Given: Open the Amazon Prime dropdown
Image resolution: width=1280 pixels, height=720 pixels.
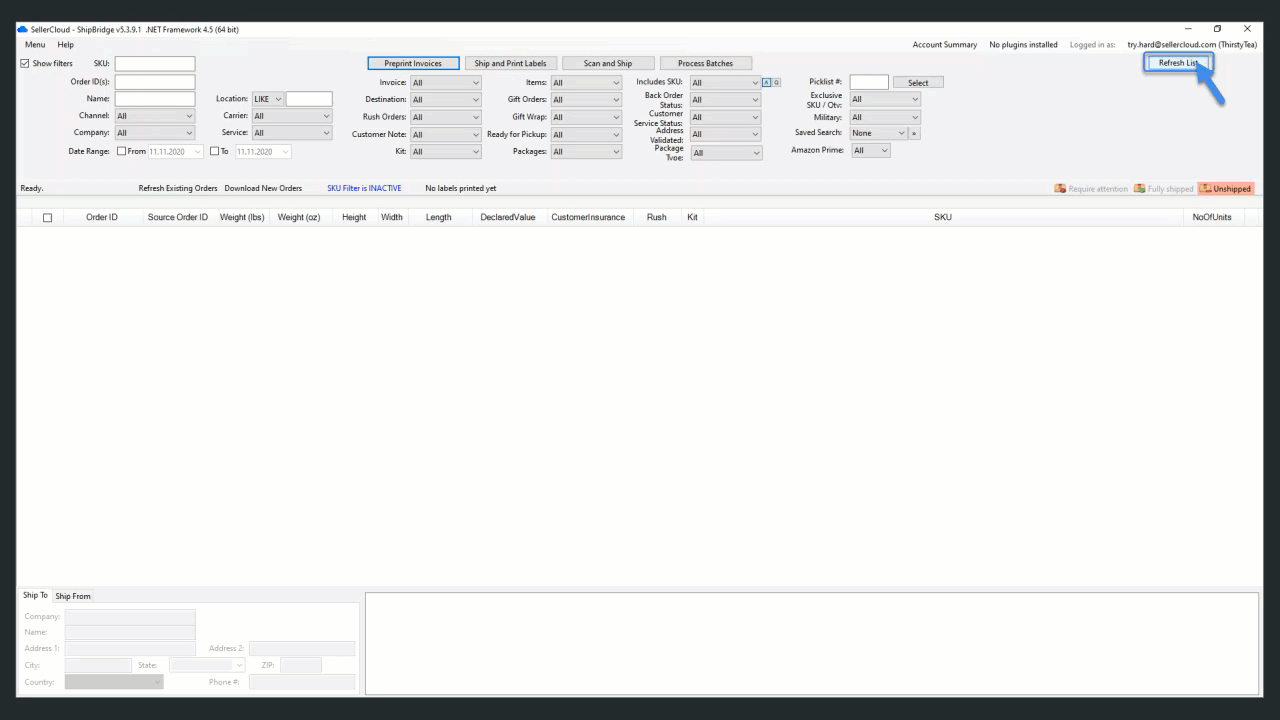Looking at the screenshot, I should (870, 151).
